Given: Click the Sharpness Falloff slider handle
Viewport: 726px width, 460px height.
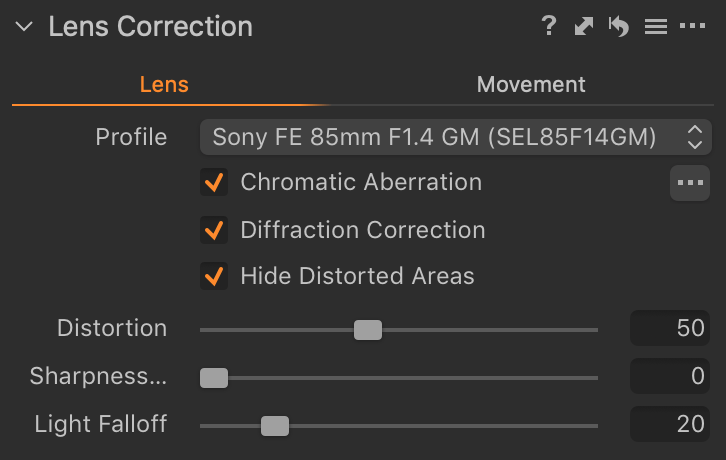Looking at the screenshot, I should [x=214, y=378].
